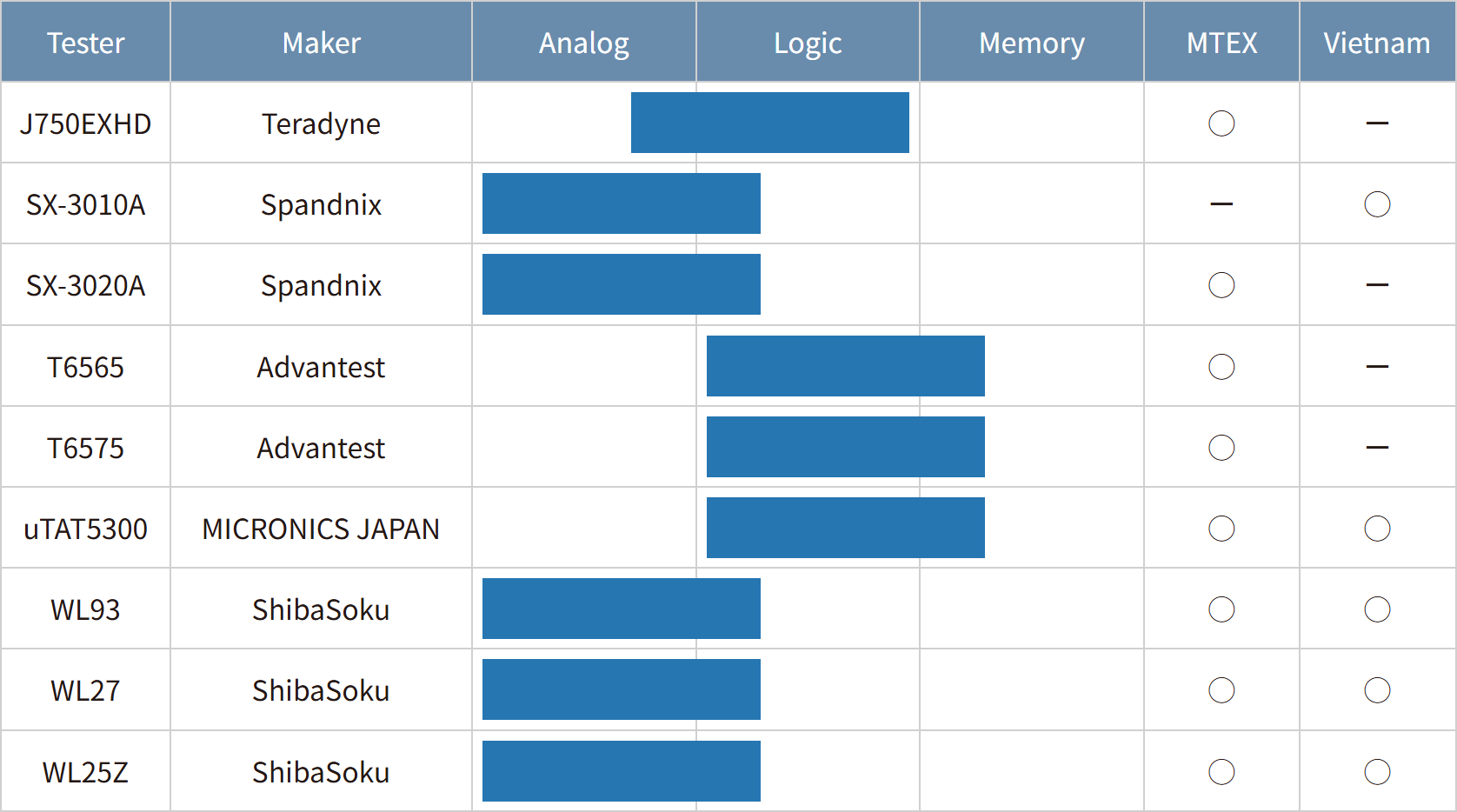This screenshot has width=1457, height=812.
Task: Click the WL25Z tester name
Action: tap(85, 772)
